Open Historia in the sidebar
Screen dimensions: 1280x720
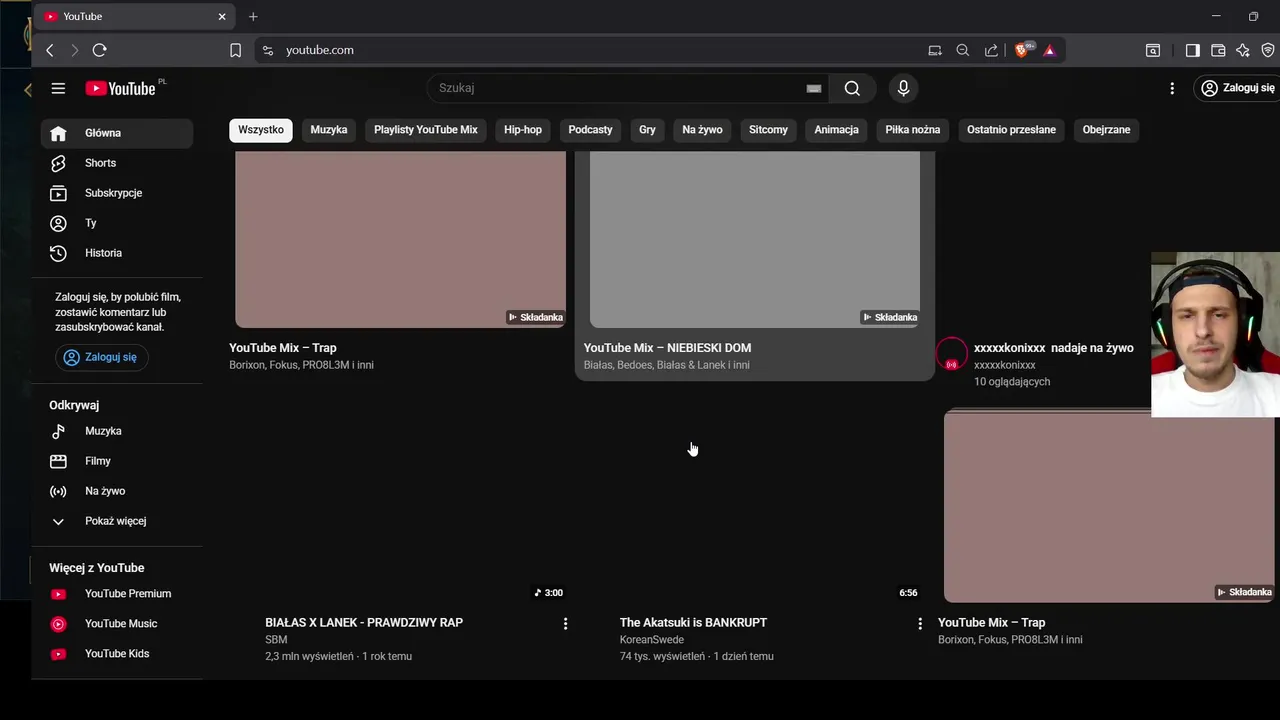tap(117, 253)
